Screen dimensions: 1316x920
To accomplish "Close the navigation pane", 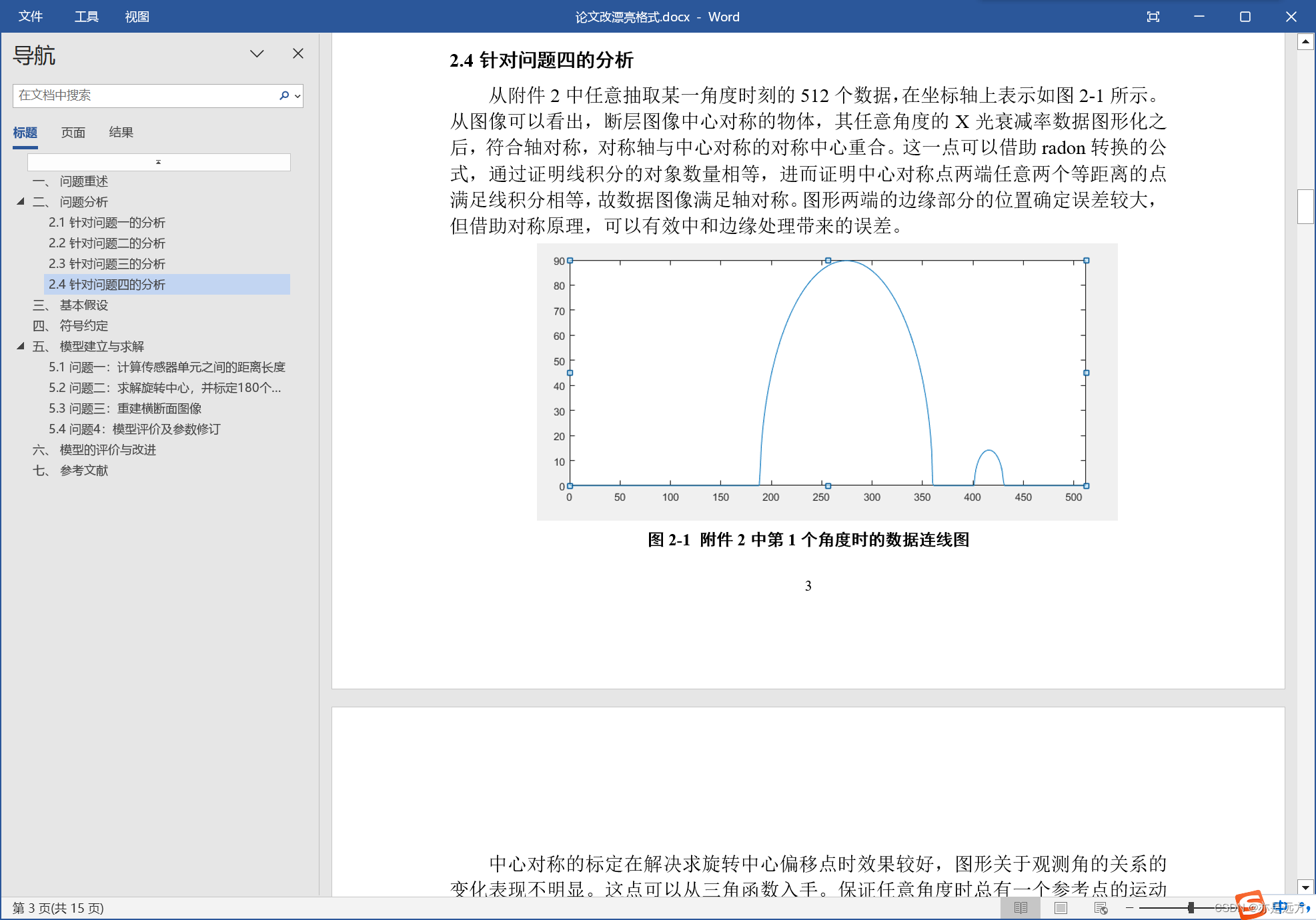I will [298, 53].
